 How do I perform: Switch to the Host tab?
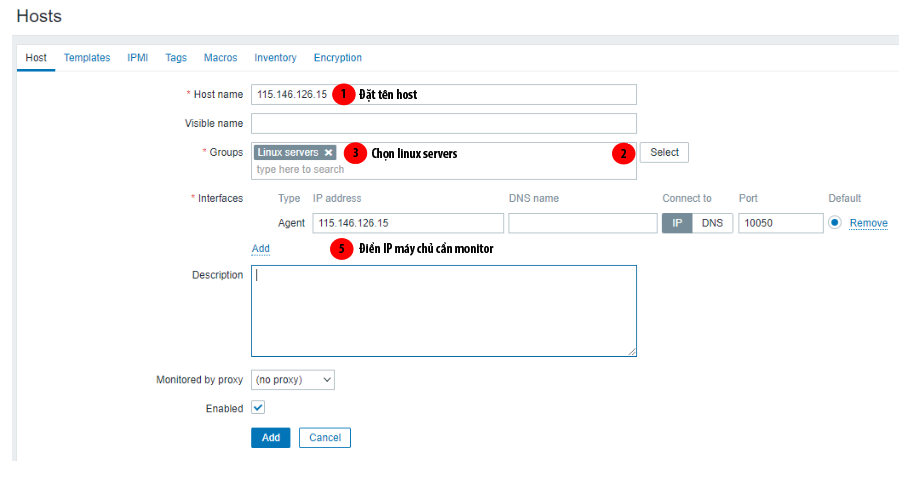(x=36, y=58)
